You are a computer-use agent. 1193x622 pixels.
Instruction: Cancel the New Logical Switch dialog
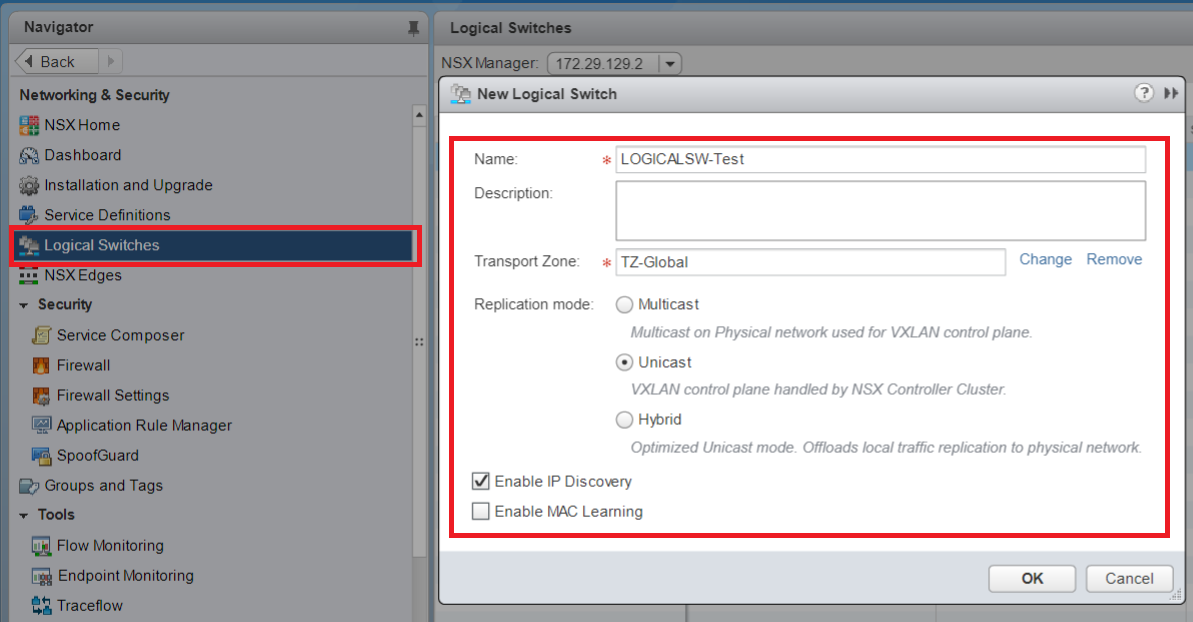1129,579
